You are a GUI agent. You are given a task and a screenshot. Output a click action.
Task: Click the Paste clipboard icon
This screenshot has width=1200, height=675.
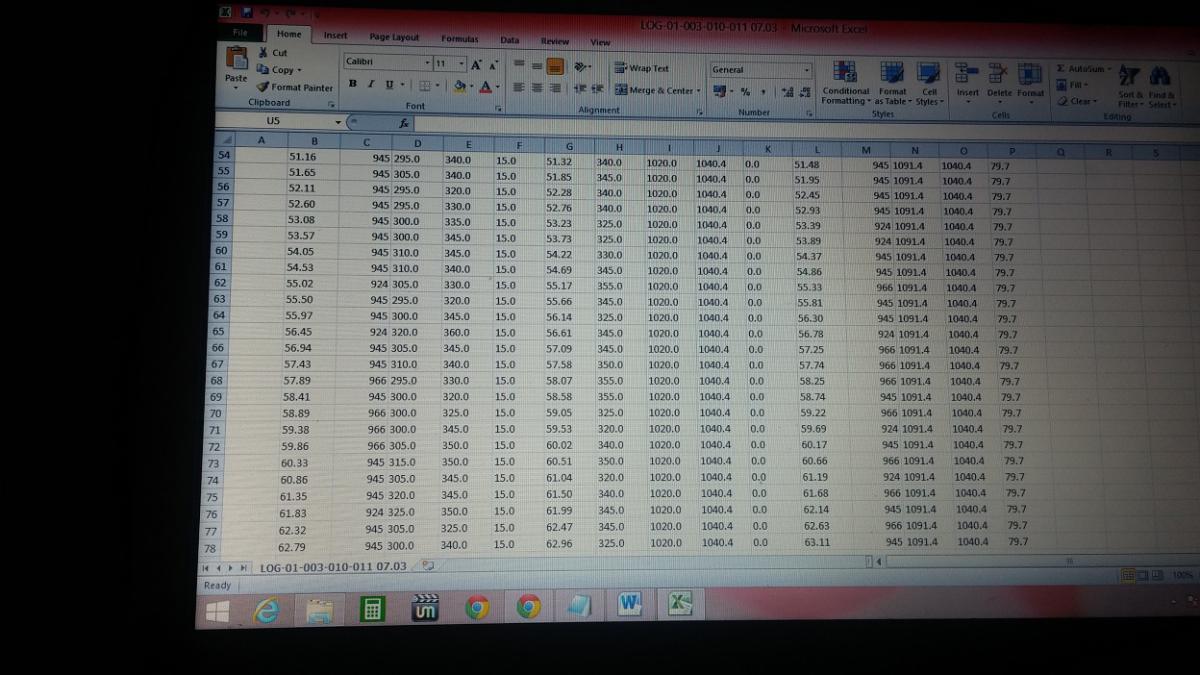click(x=236, y=61)
